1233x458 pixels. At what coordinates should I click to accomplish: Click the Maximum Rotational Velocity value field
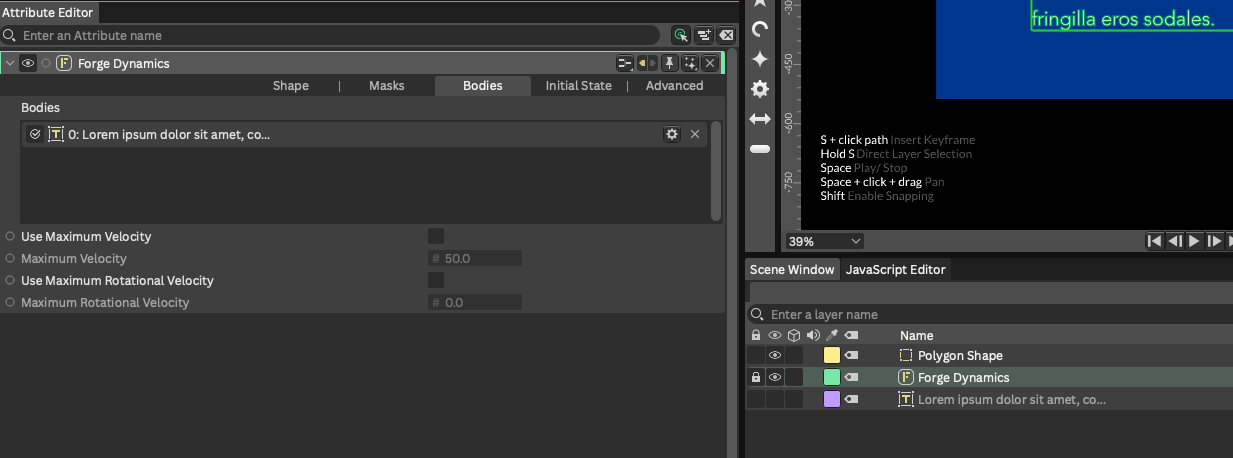click(x=475, y=302)
